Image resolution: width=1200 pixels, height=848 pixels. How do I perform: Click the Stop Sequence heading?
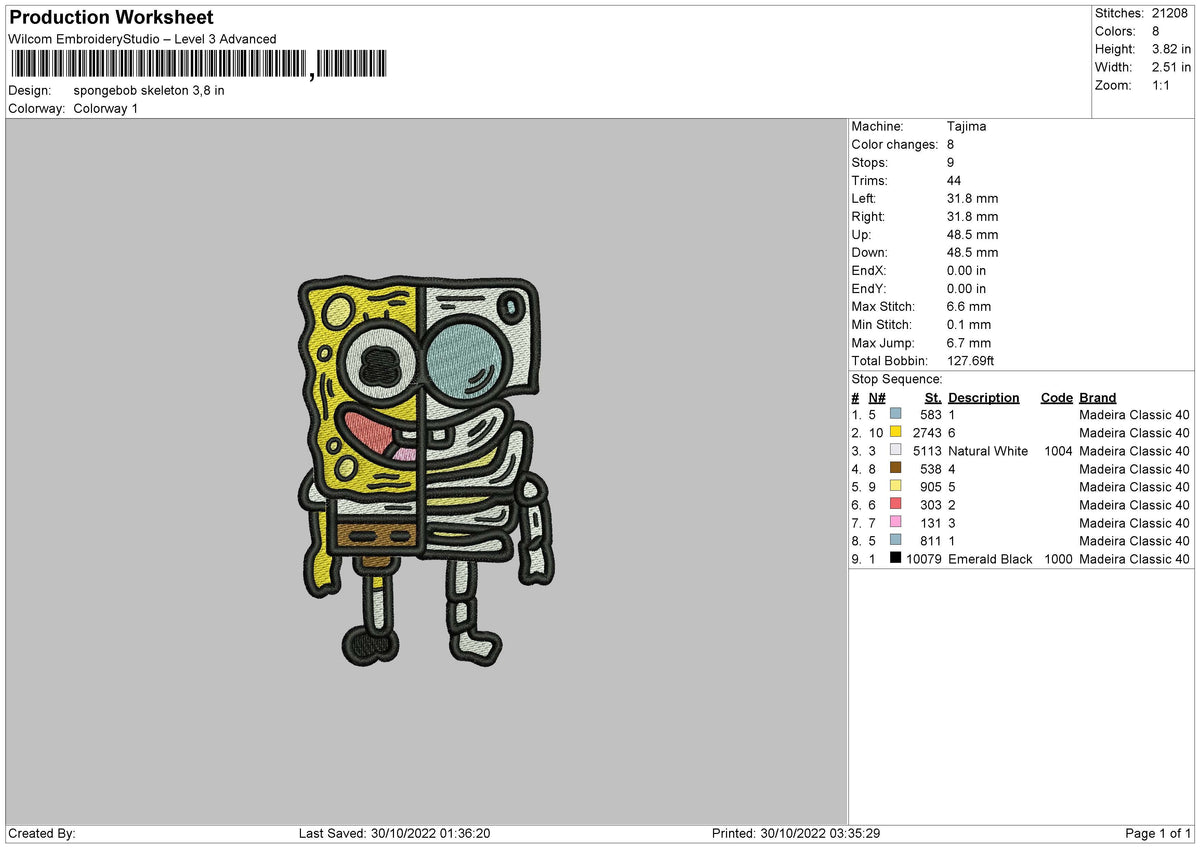click(897, 379)
